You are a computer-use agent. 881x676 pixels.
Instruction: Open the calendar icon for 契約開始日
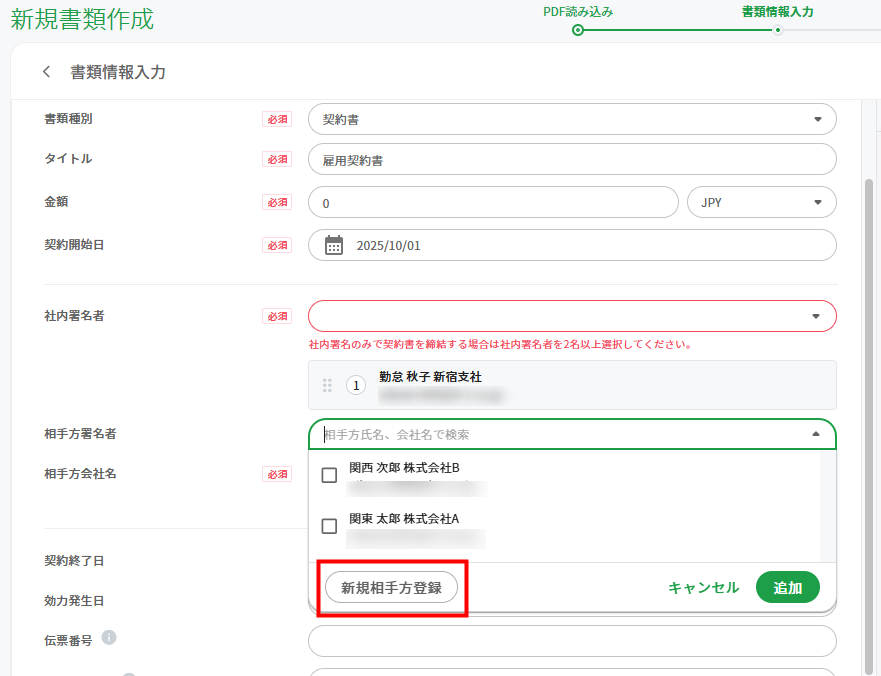[334, 245]
